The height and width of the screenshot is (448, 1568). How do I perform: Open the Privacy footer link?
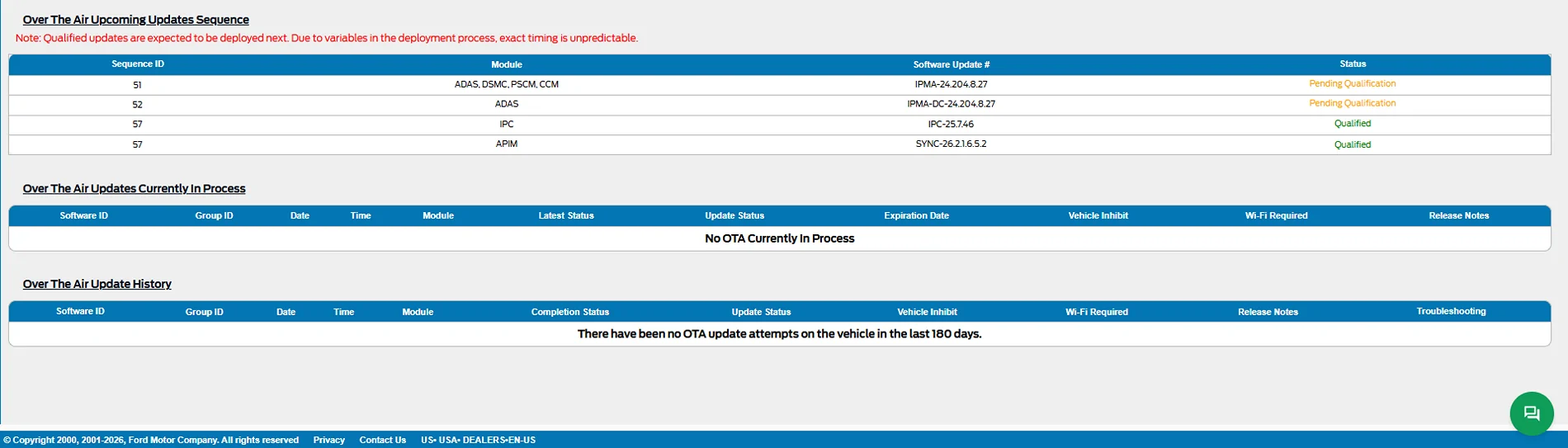click(328, 440)
